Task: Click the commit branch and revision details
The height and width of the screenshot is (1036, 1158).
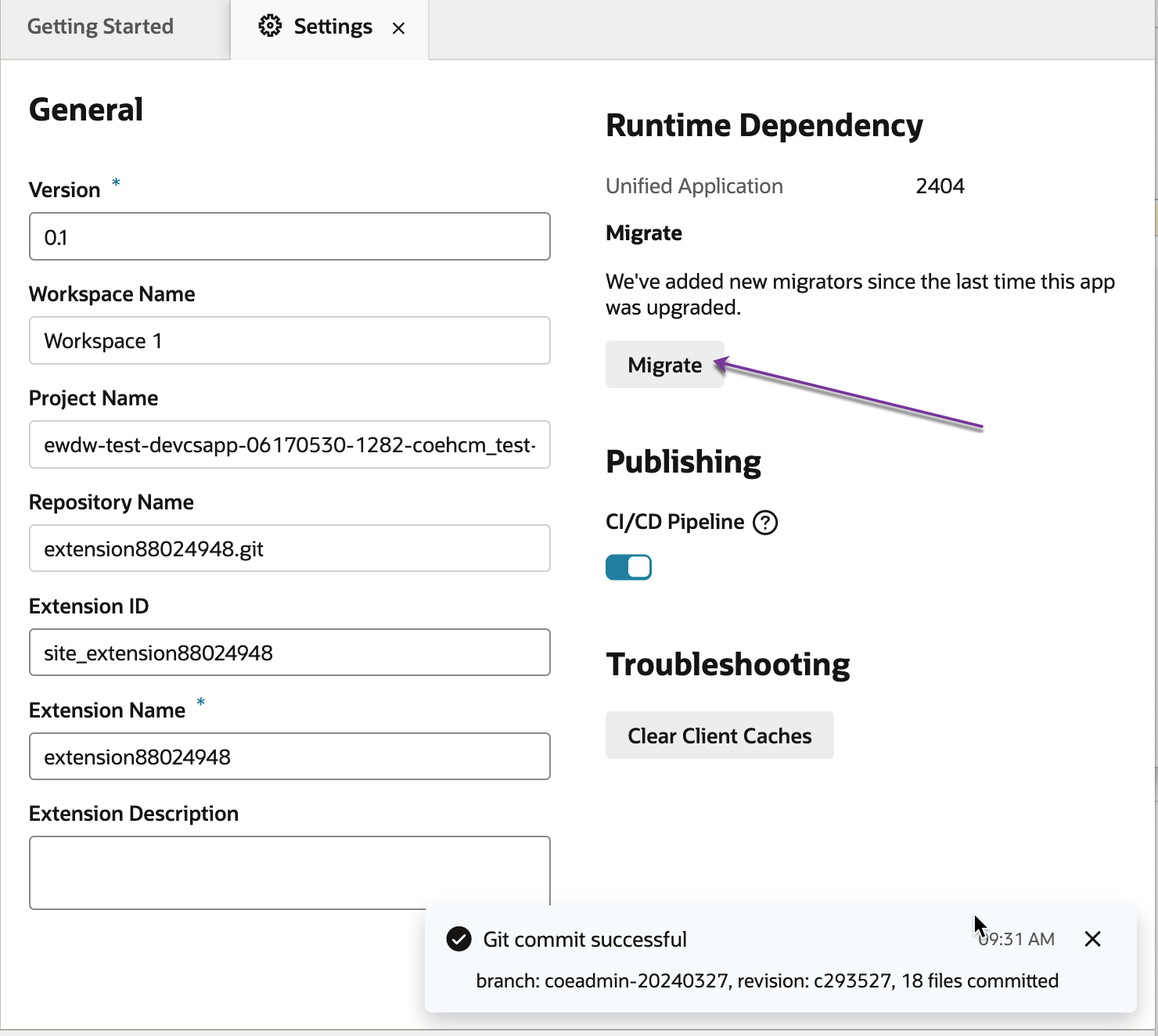Action: [x=767, y=981]
